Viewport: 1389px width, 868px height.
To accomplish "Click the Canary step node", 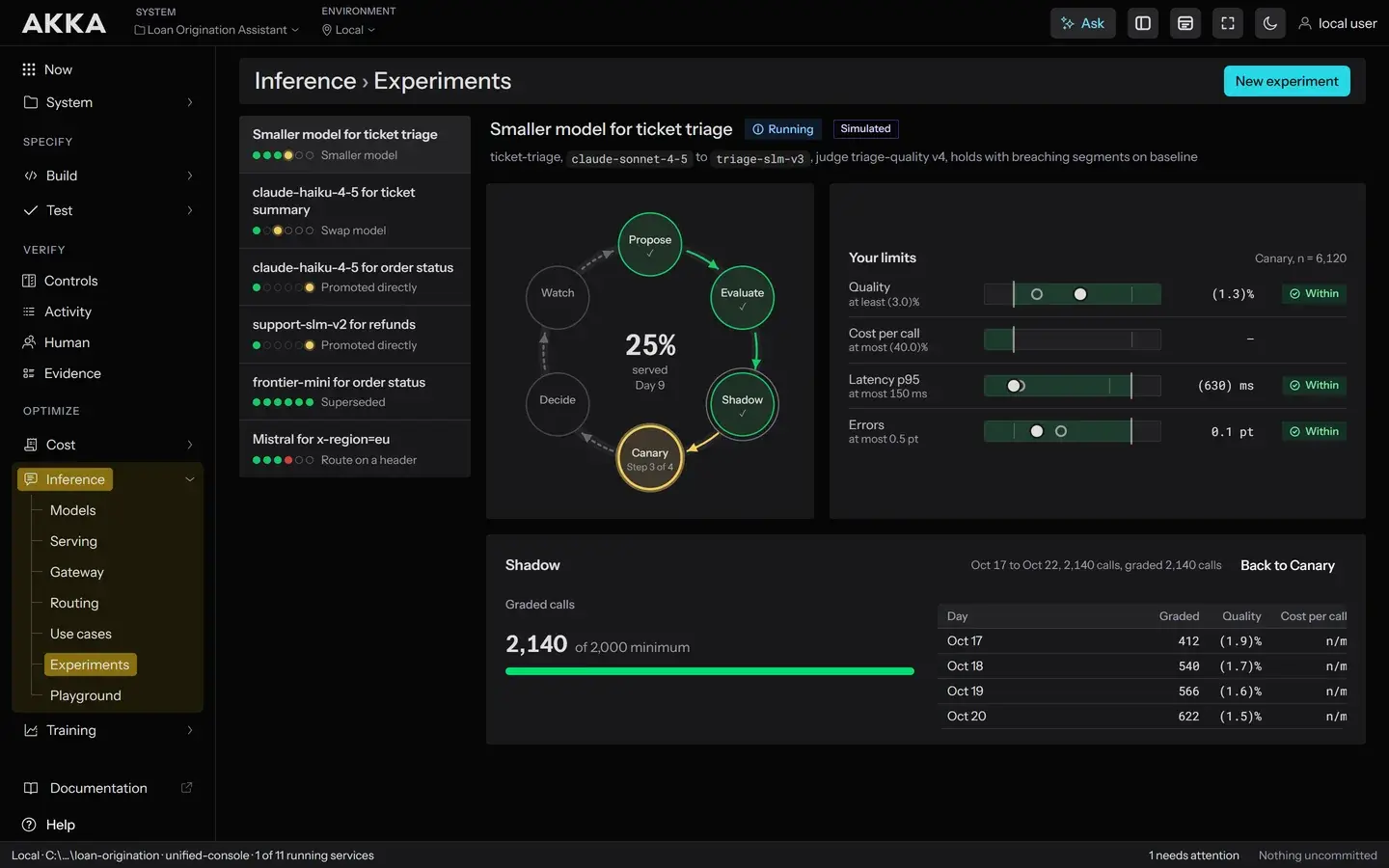I will tap(650, 457).
